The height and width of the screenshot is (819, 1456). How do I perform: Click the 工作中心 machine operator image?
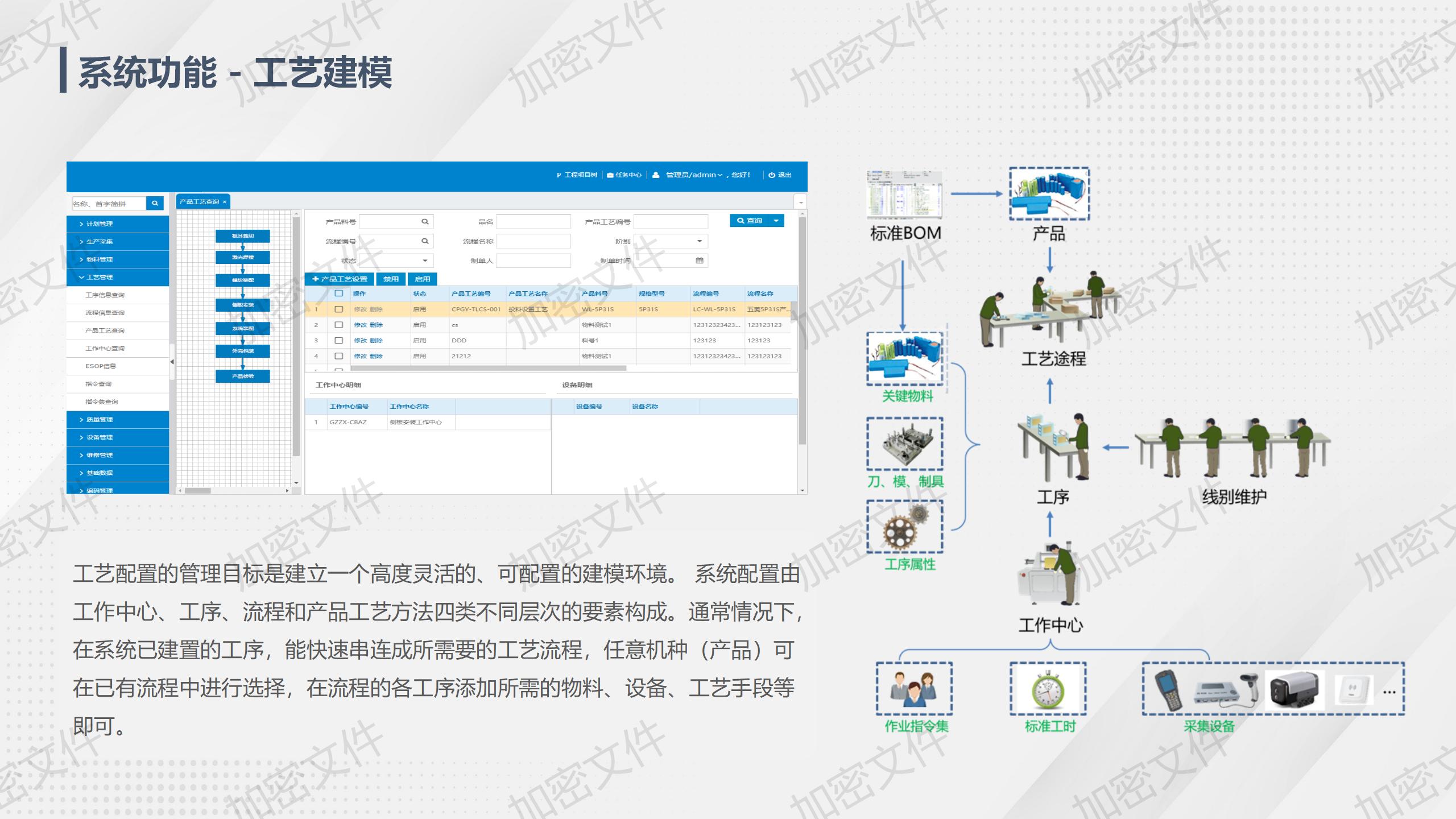[1050, 574]
